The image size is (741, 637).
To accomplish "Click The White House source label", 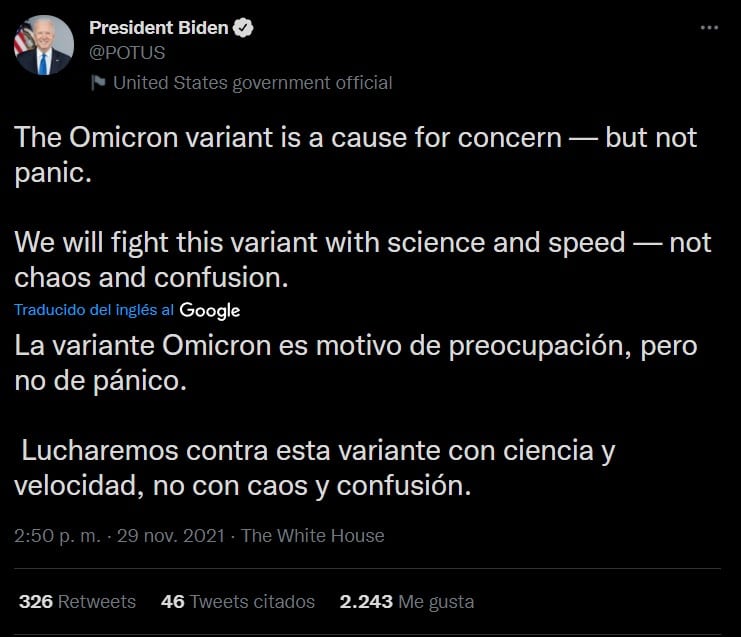I will click(x=312, y=536).
